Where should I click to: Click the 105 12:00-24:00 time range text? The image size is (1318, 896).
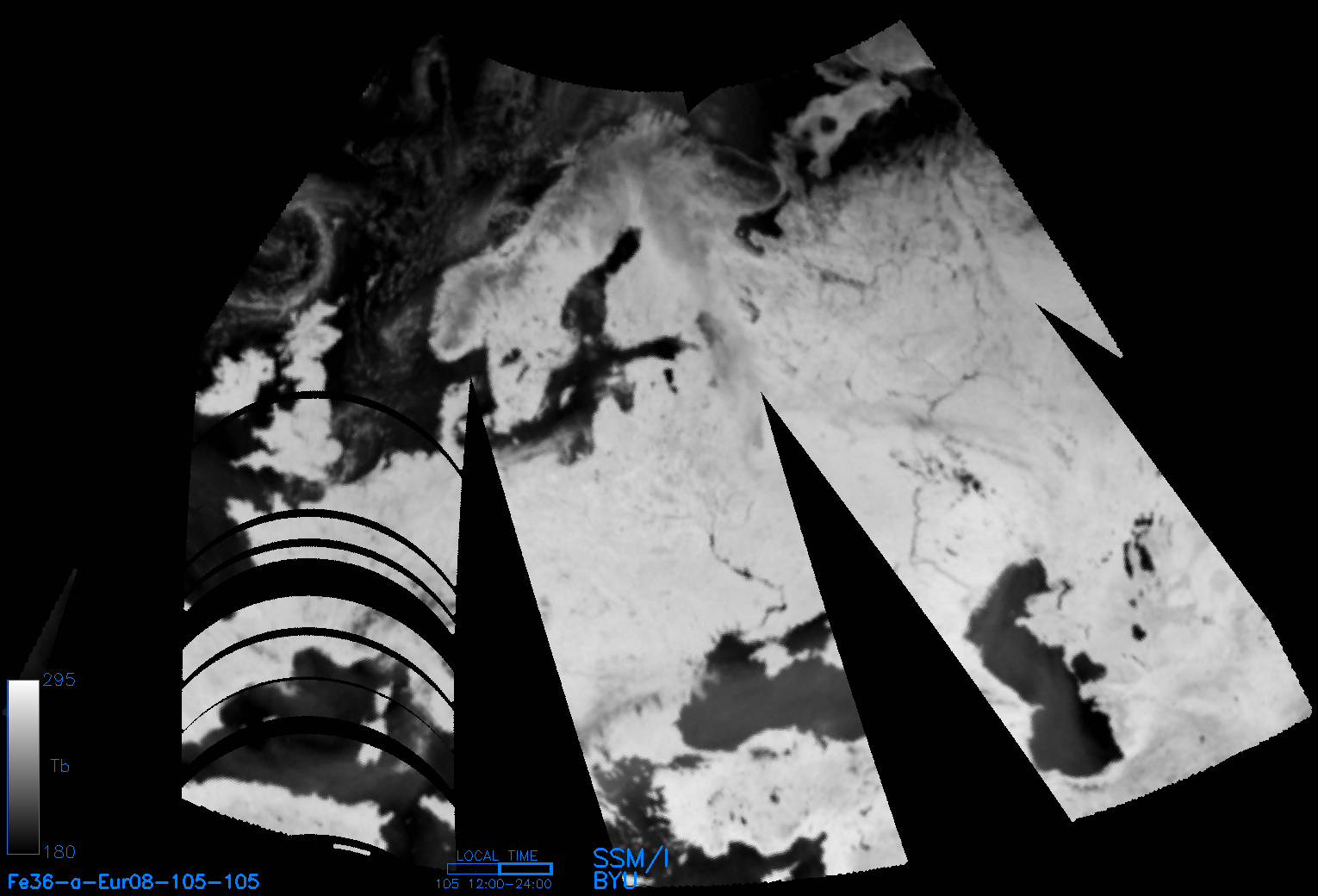[x=494, y=884]
